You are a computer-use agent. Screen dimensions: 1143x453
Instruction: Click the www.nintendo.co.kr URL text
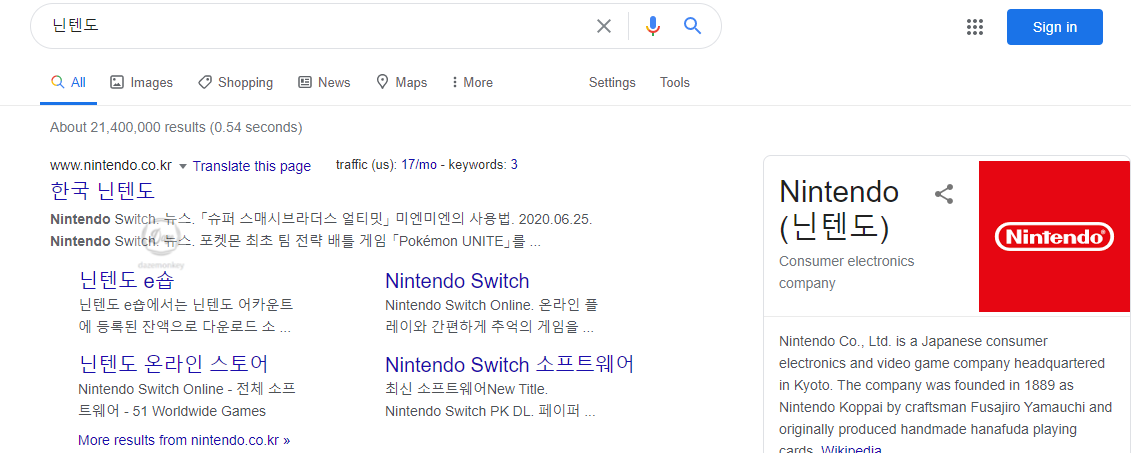coord(111,166)
